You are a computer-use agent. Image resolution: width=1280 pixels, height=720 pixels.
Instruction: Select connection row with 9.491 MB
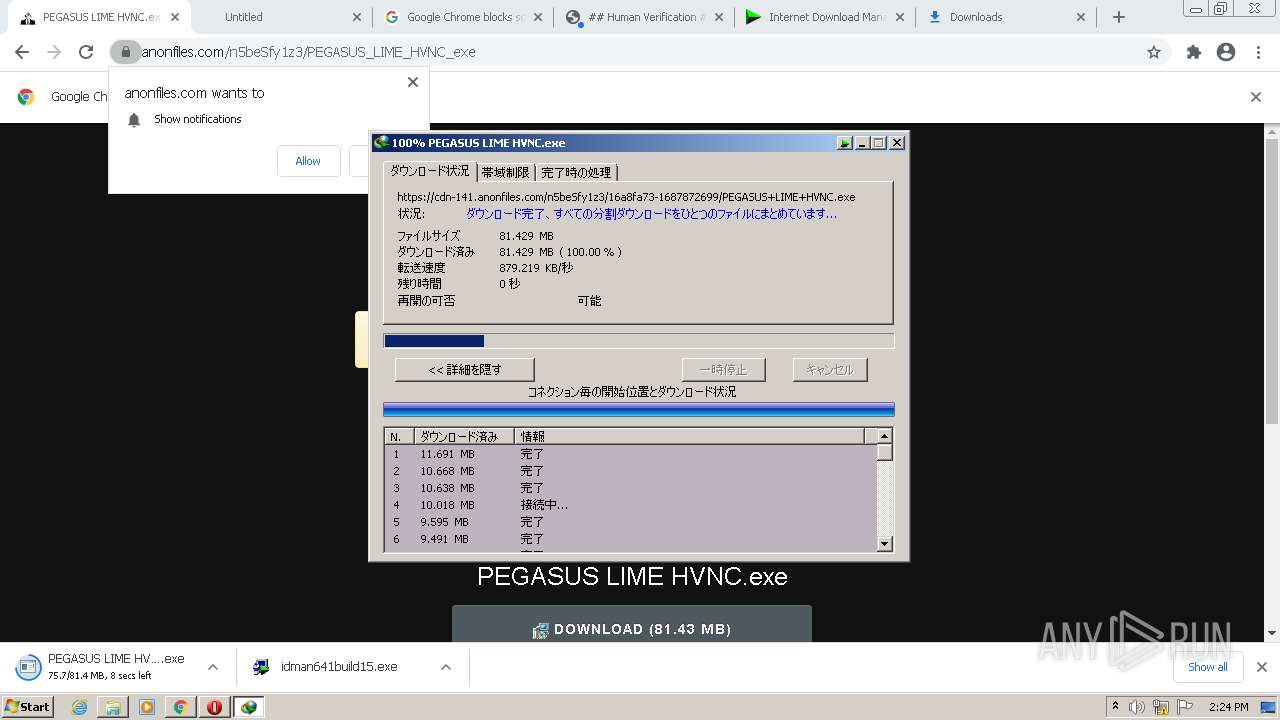pos(631,539)
